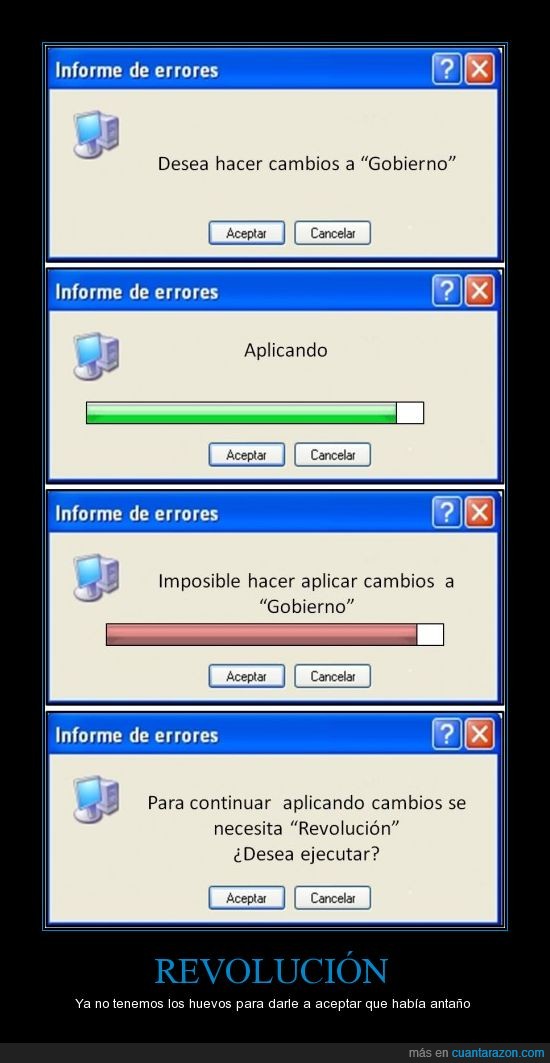Click the red failed progress bar
Screen dimensions: 550x1063
(275, 635)
